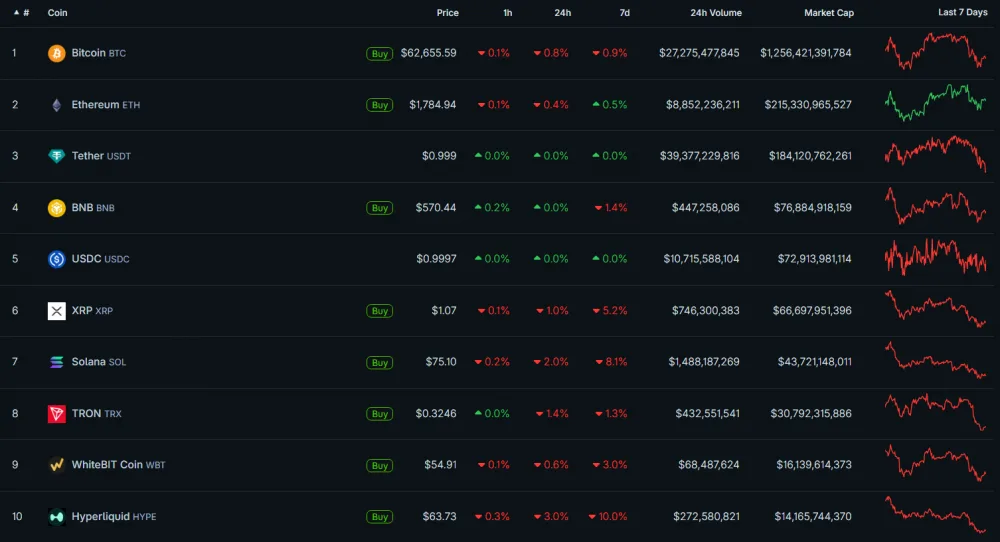Open XRP's 7-day sparkline chart
The height and width of the screenshot is (542, 1000).
[x=936, y=309]
